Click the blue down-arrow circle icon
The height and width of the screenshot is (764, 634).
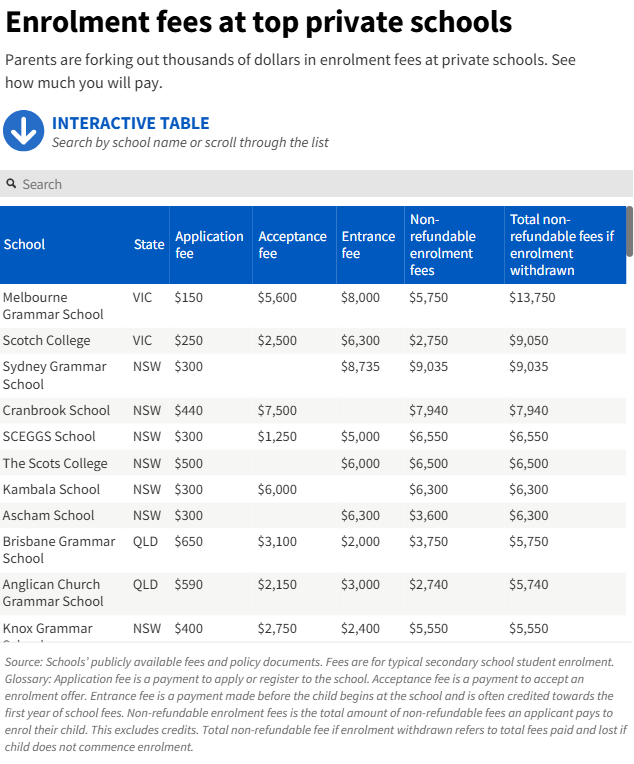(24, 131)
